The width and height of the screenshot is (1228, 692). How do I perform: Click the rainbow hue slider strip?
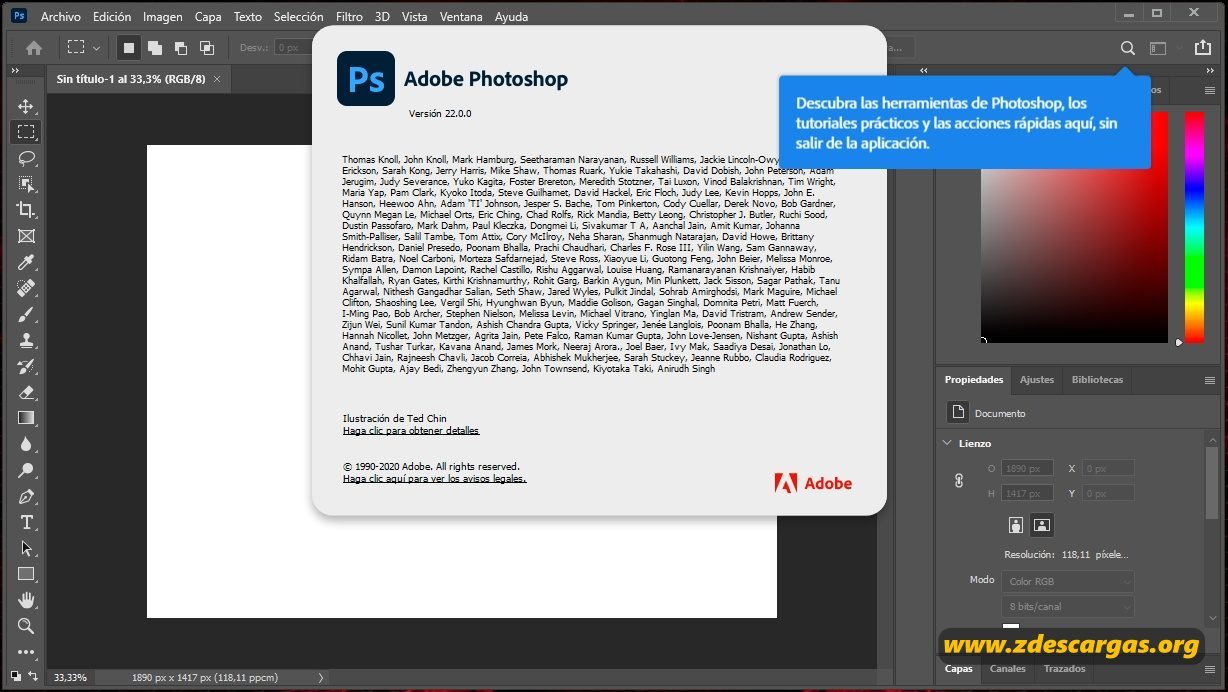pos(1194,227)
